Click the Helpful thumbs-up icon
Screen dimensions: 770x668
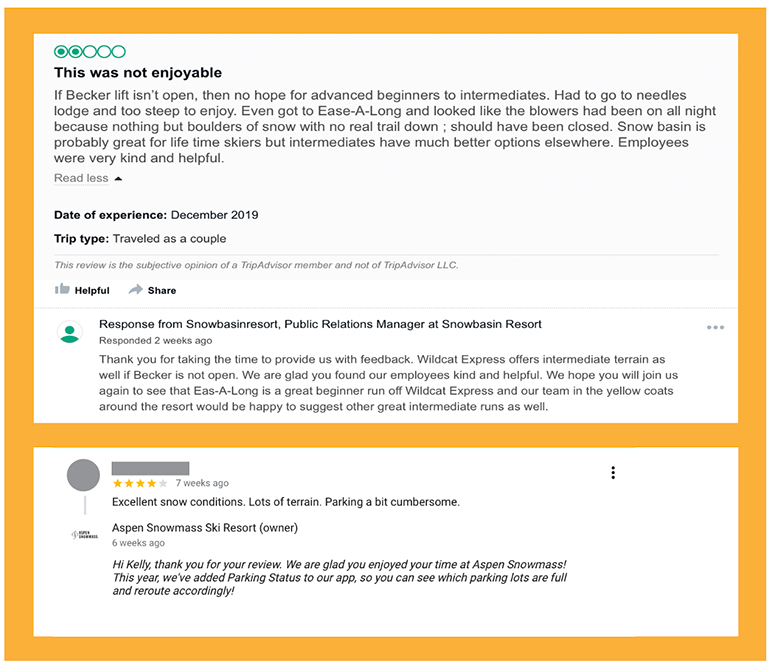tap(62, 289)
